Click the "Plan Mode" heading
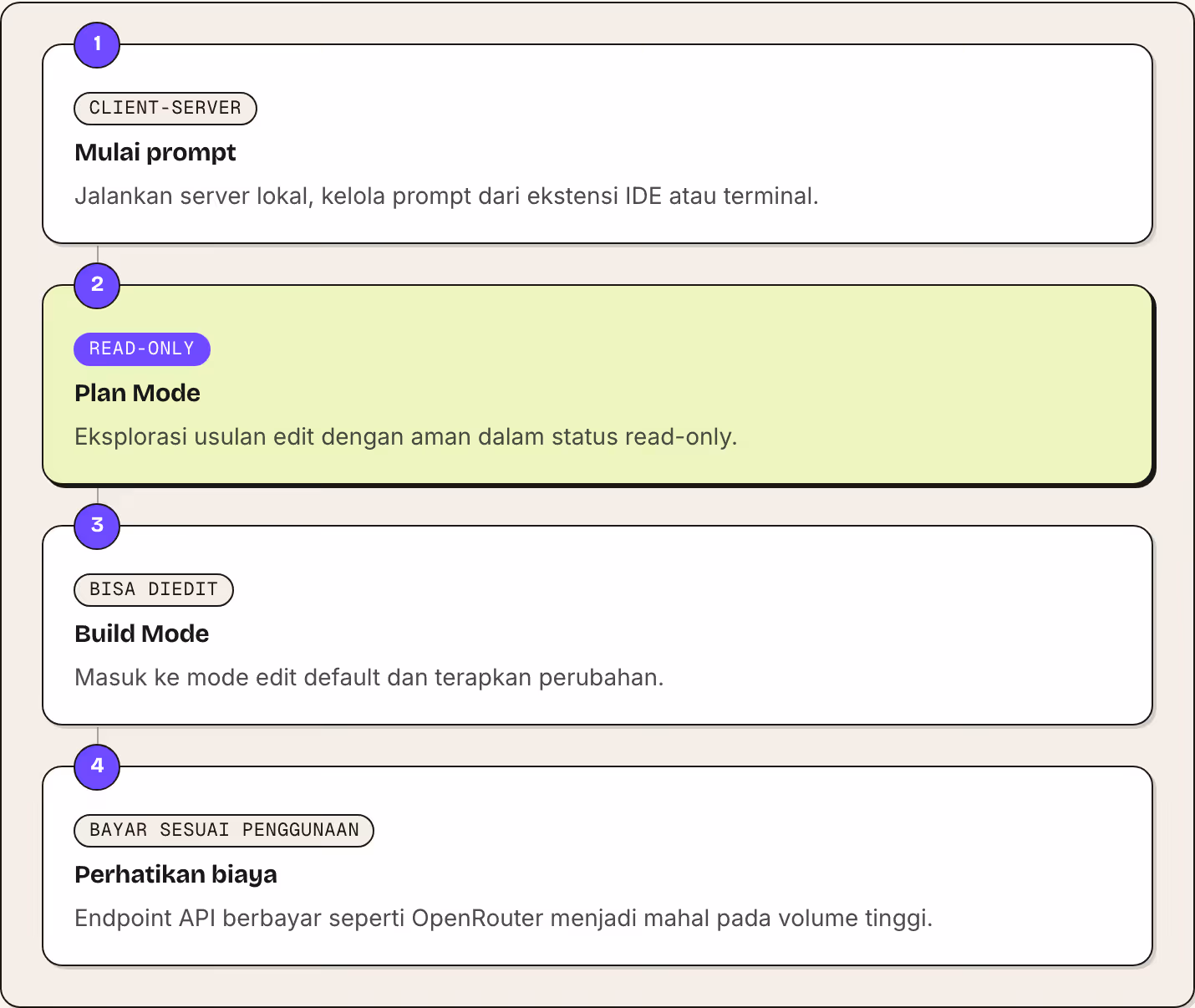1195x1008 pixels. [137, 393]
